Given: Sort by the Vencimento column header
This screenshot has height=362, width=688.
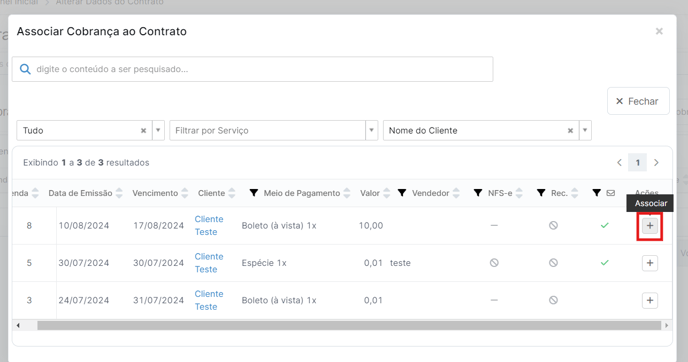Looking at the screenshot, I should [x=155, y=193].
